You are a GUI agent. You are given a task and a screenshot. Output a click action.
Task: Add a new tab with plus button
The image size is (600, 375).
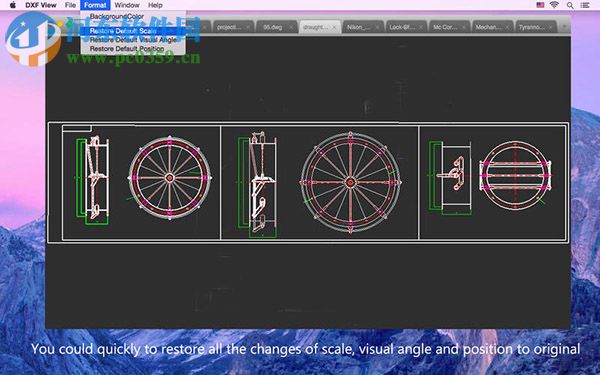564,27
